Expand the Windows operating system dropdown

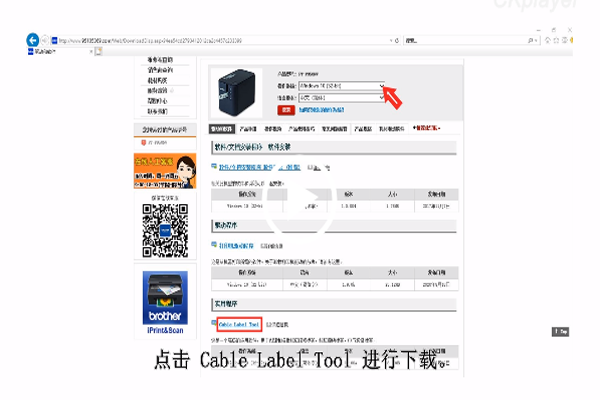tap(381, 87)
